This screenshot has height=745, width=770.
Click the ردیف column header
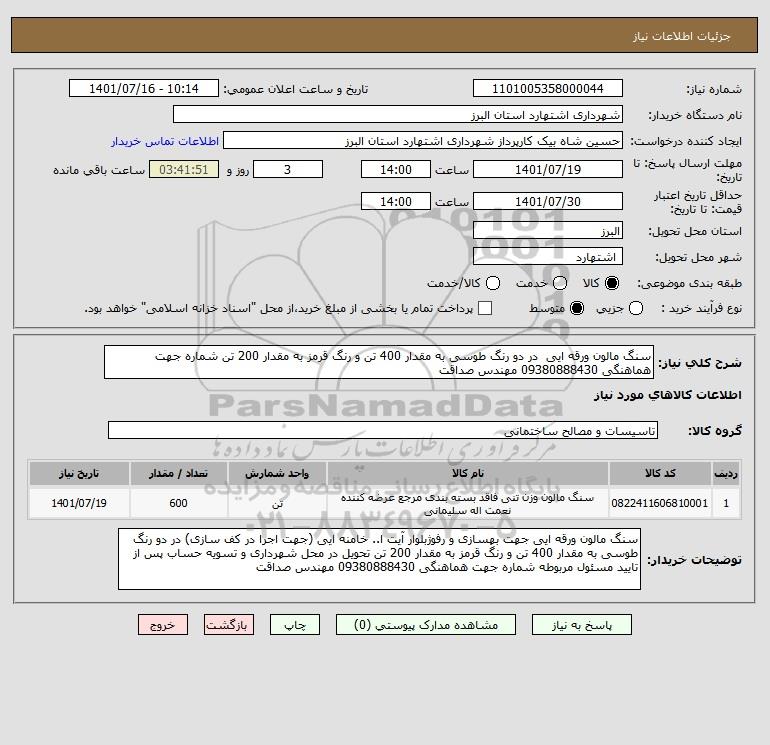click(726, 473)
